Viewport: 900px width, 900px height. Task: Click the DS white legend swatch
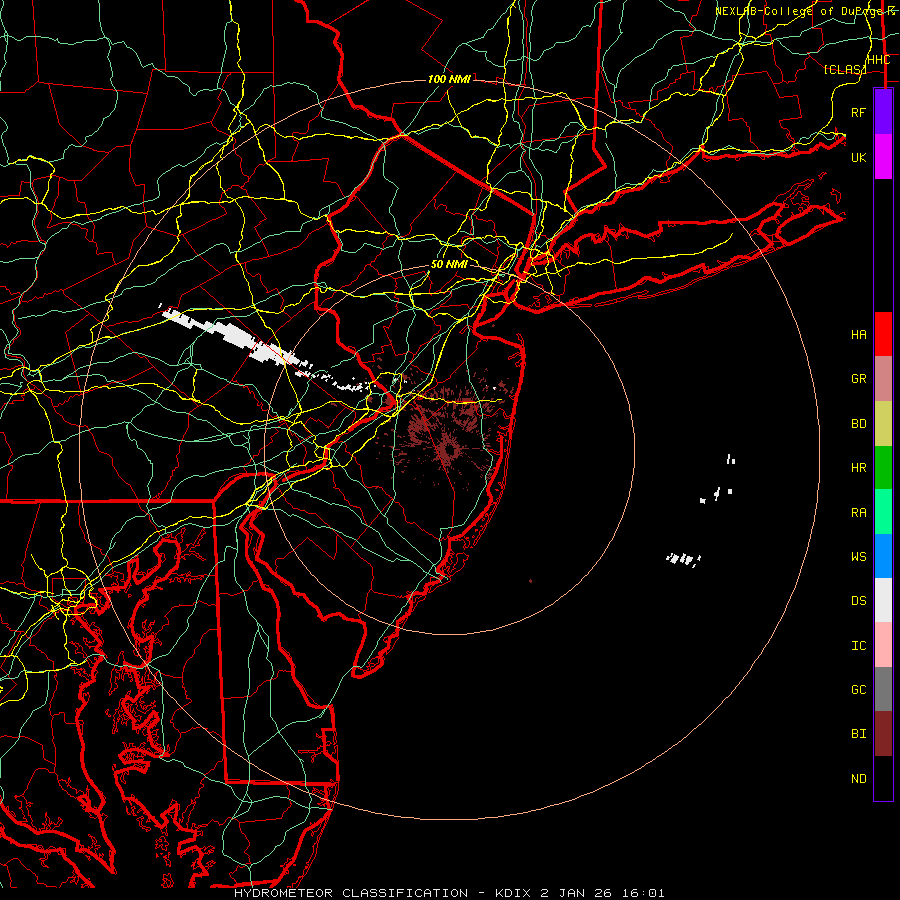click(883, 600)
